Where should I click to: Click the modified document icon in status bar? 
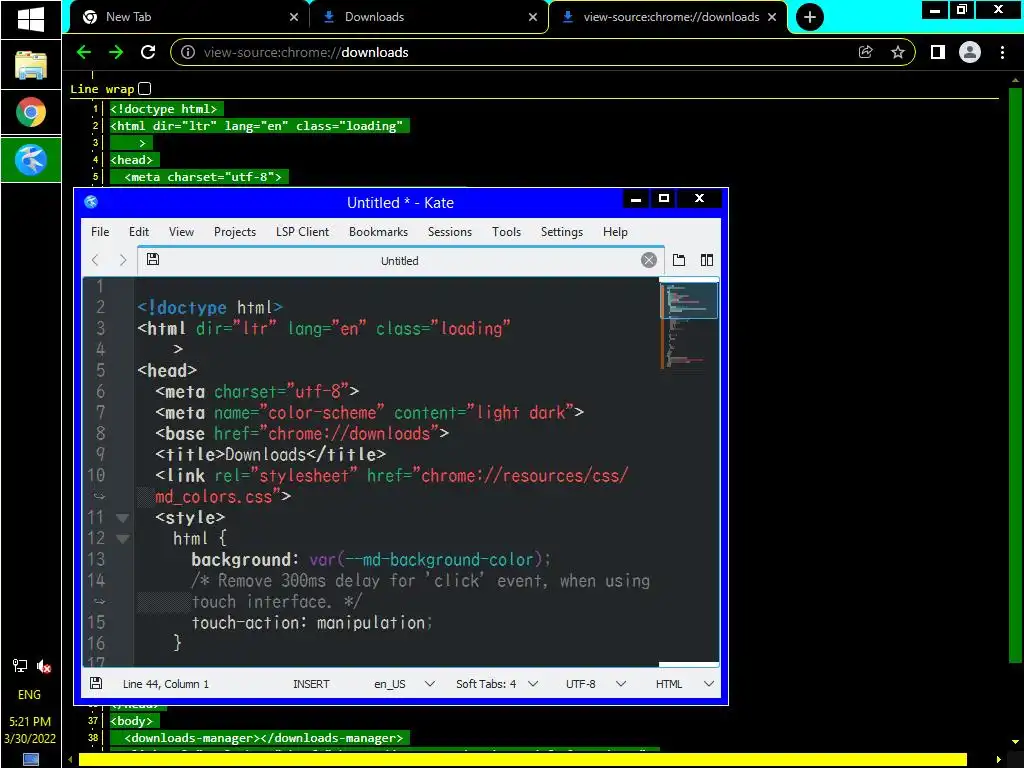click(x=96, y=683)
